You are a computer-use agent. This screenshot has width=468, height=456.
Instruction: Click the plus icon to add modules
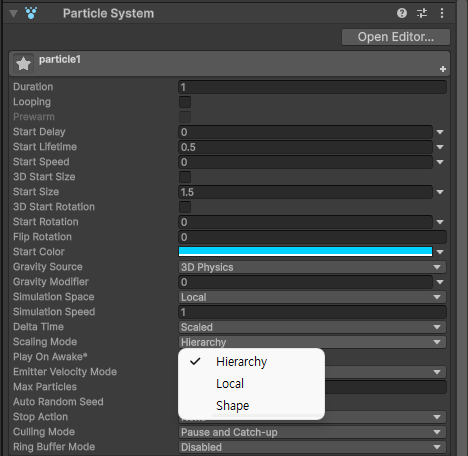click(443, 69)
